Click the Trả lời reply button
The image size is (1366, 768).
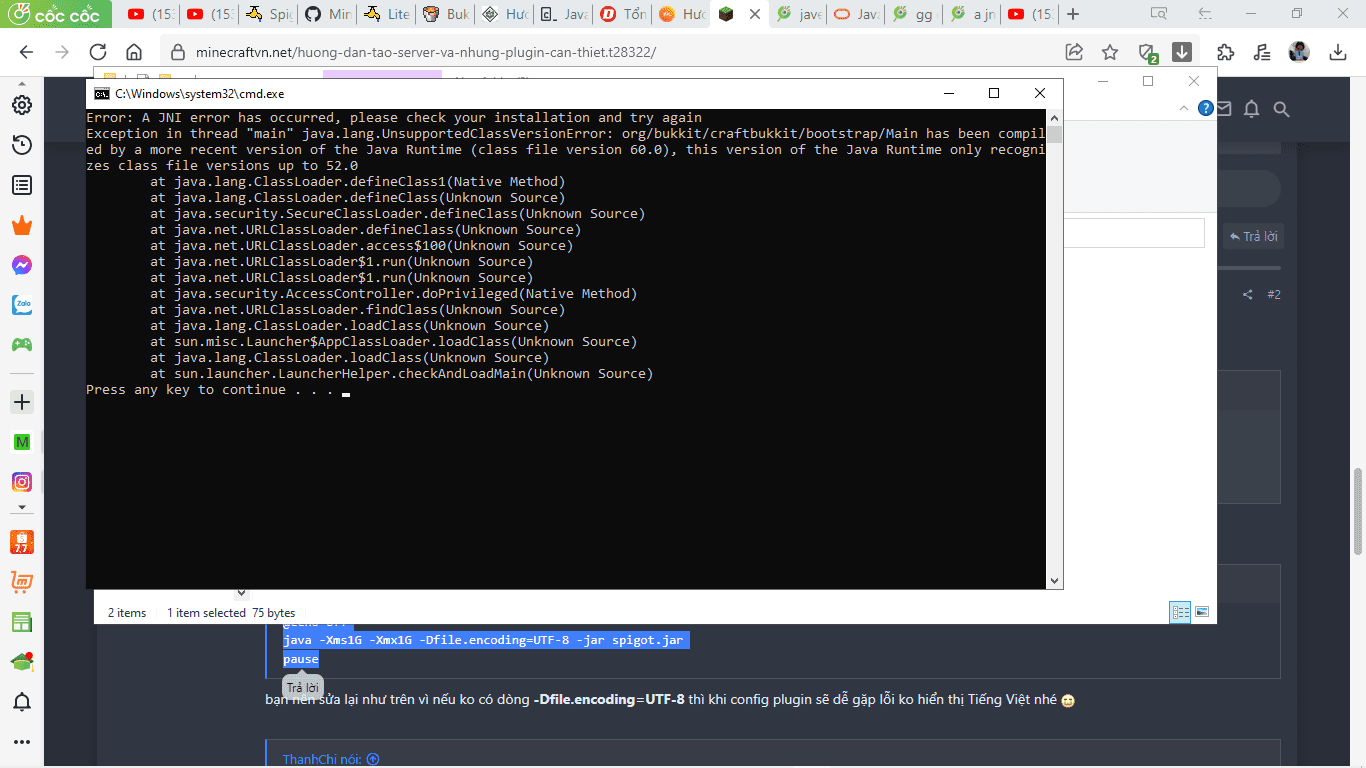pos(1253,237)
